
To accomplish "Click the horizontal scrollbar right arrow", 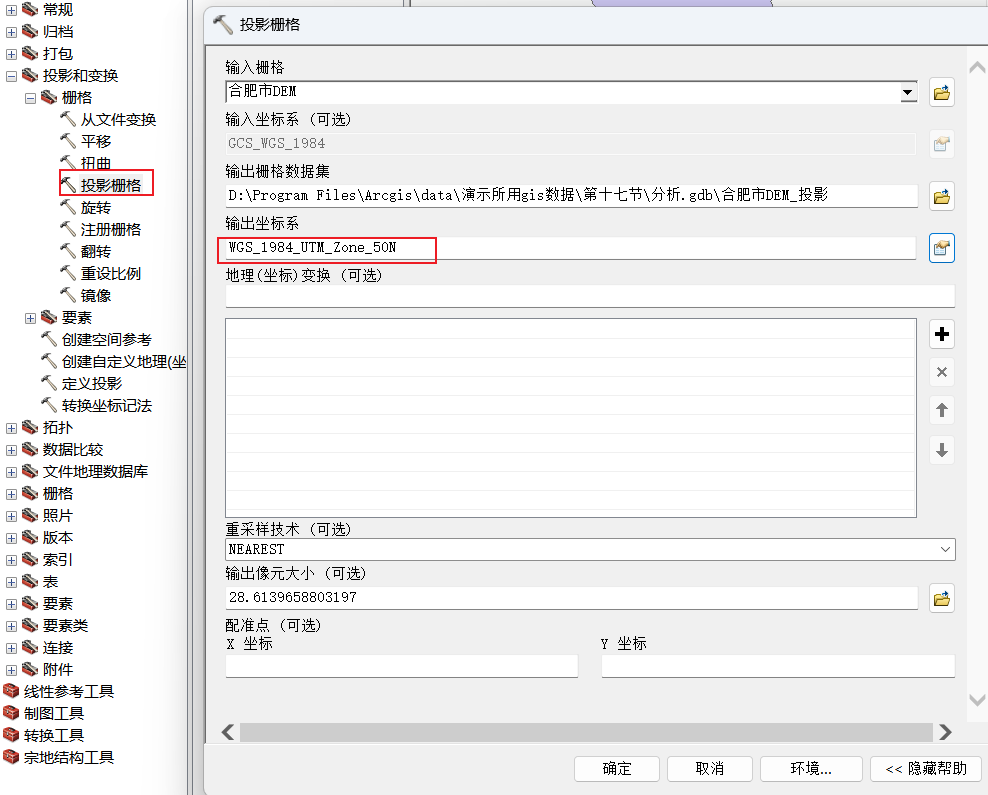I will pyautogui.click(x=945, y=732).
